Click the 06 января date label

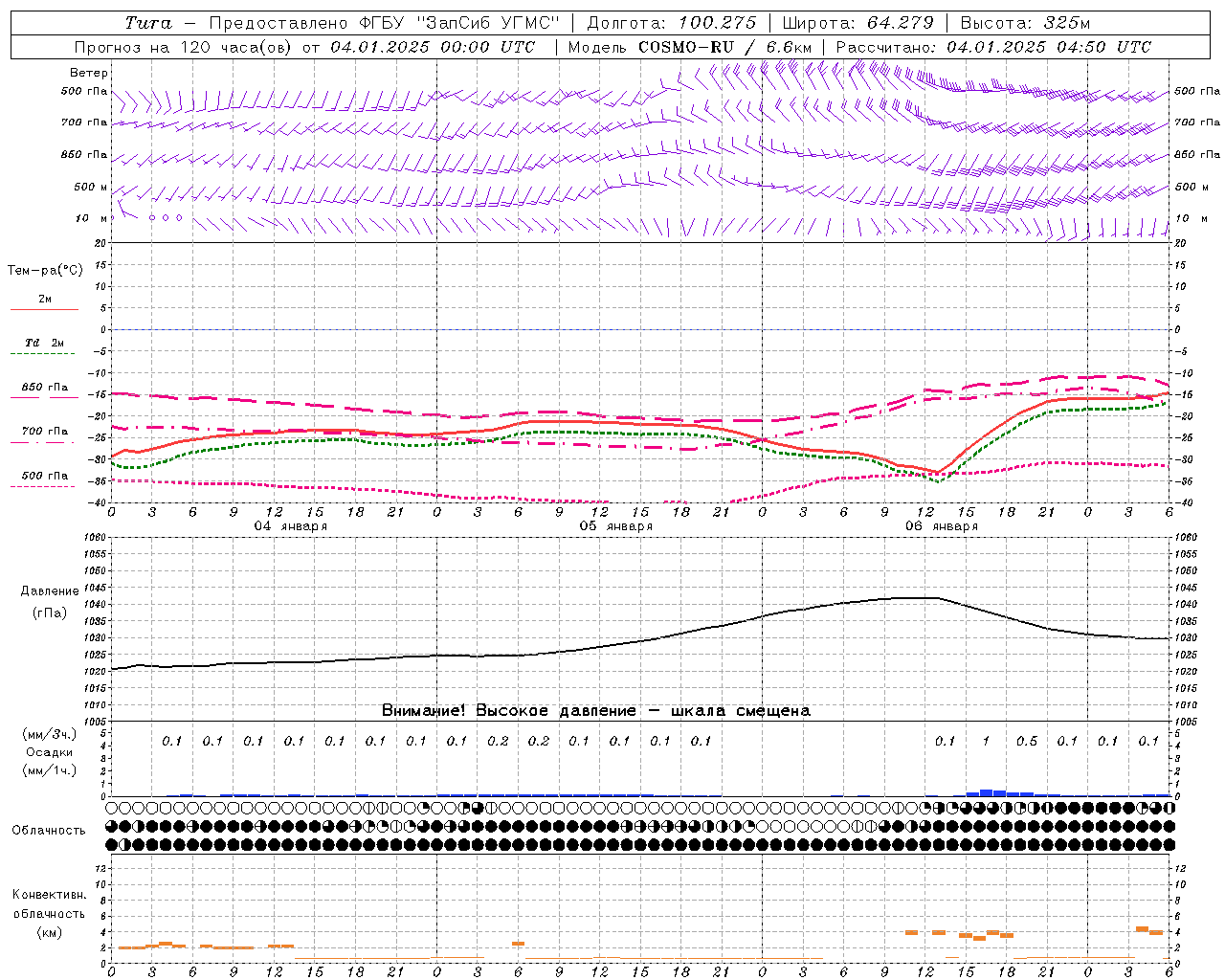pos(941,526)
